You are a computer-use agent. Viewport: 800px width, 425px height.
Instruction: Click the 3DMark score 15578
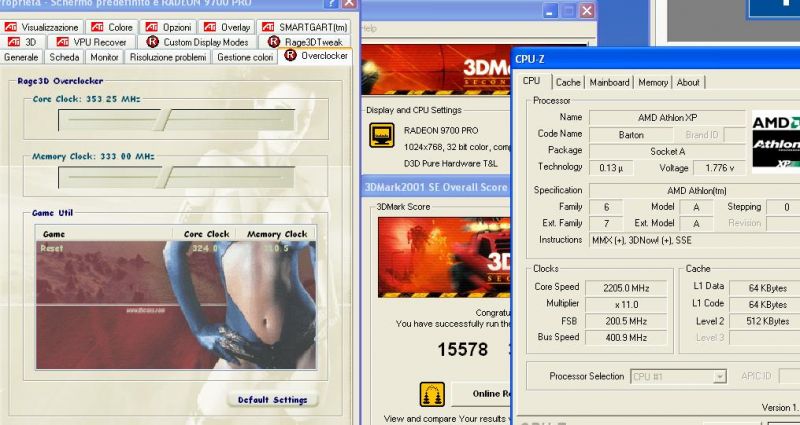click(x=463, y=349)
